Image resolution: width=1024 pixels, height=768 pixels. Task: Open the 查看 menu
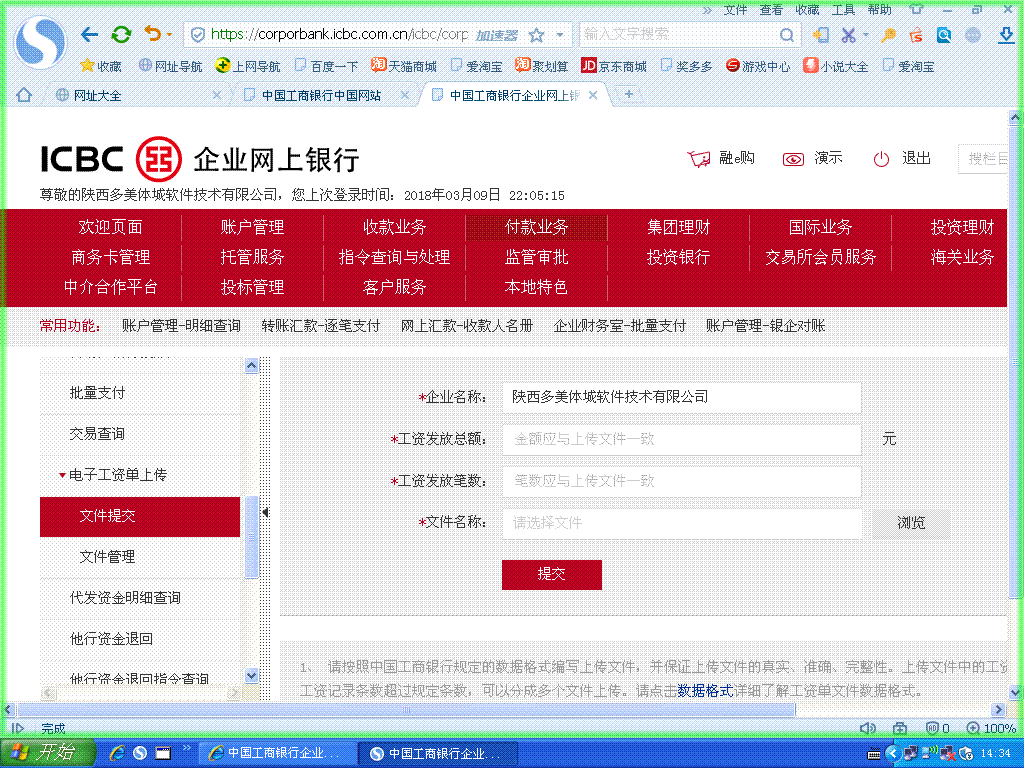[771, 10]
